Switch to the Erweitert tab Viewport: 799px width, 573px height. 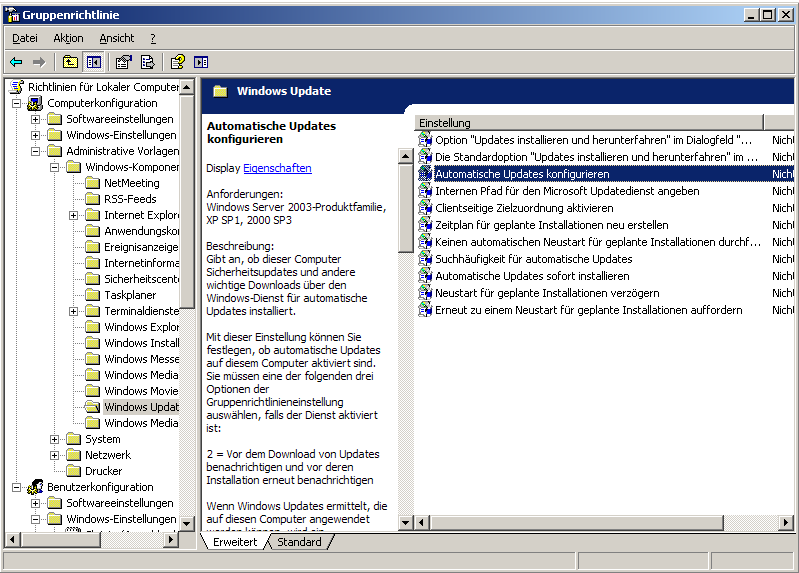[x=235, y=542]
